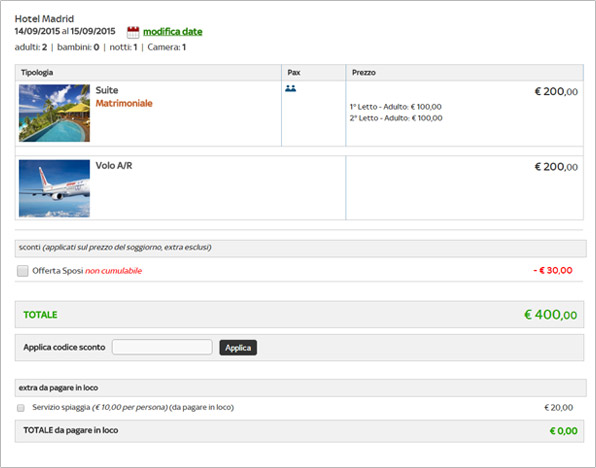Click the Volo A/R flight label
The image size is (596, 468).
(114, 166)
